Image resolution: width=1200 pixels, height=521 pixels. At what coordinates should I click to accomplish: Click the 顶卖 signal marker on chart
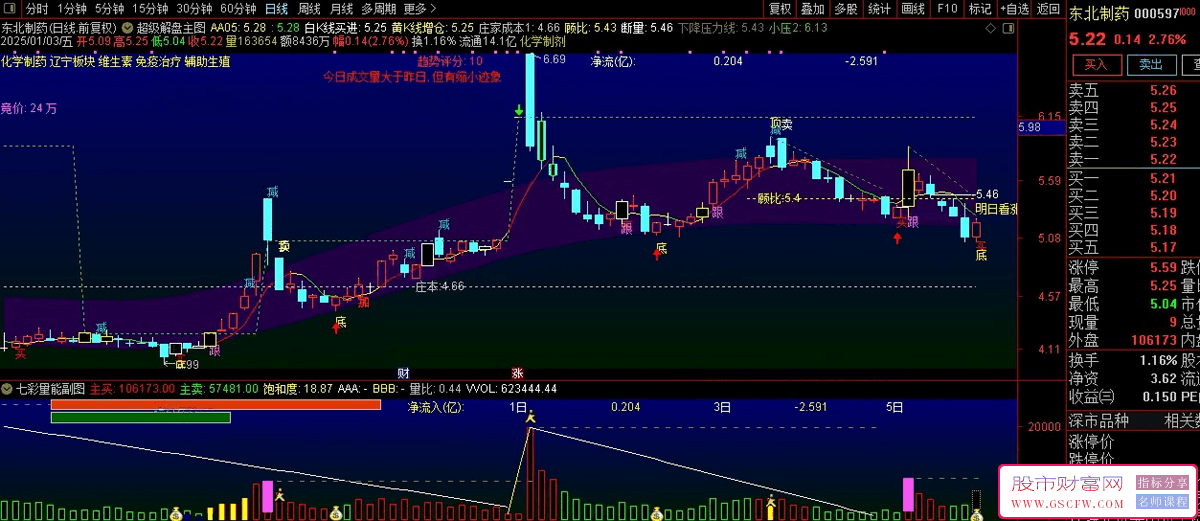(x=781, y=124)
